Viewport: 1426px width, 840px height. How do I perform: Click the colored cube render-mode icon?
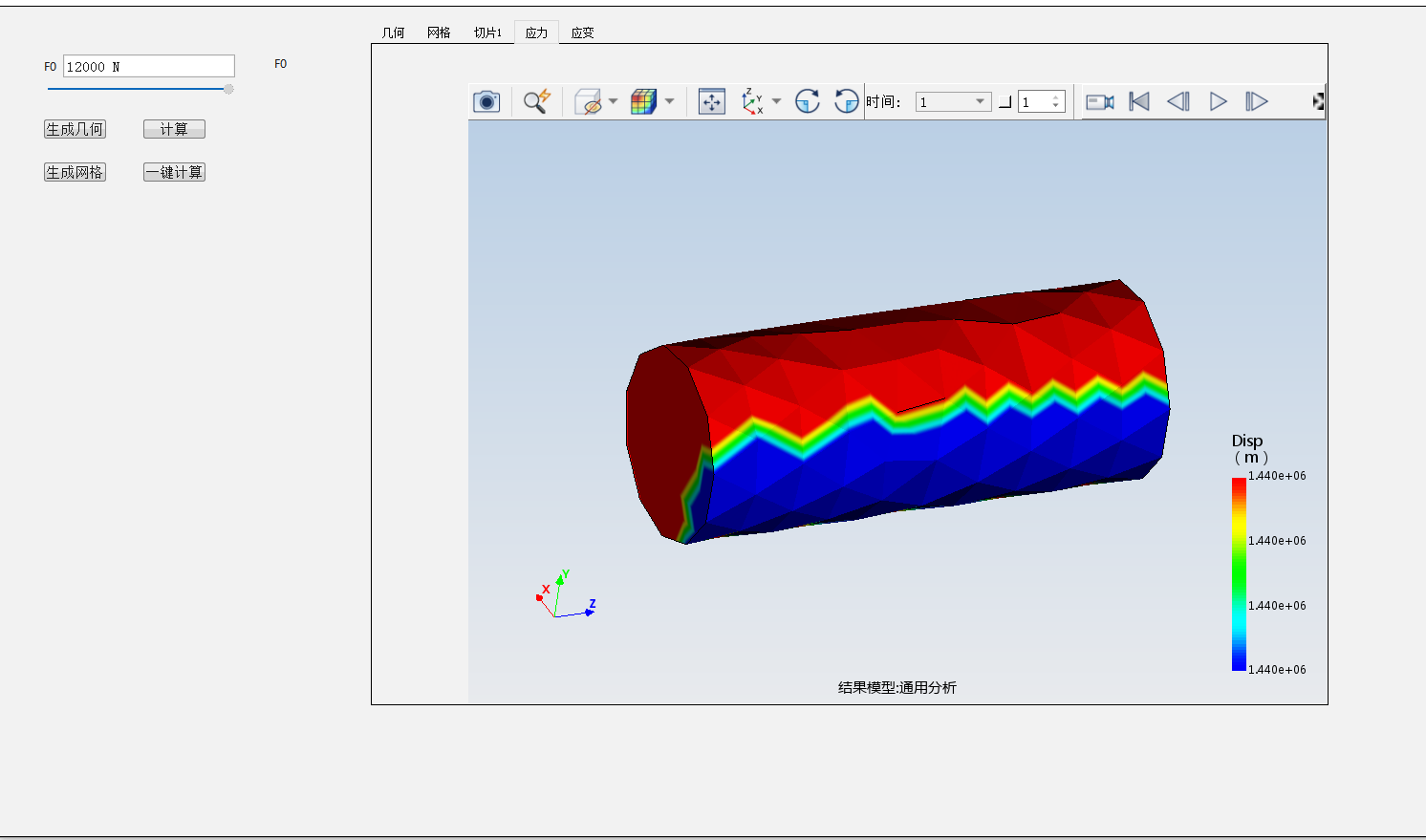coord(643,101)
